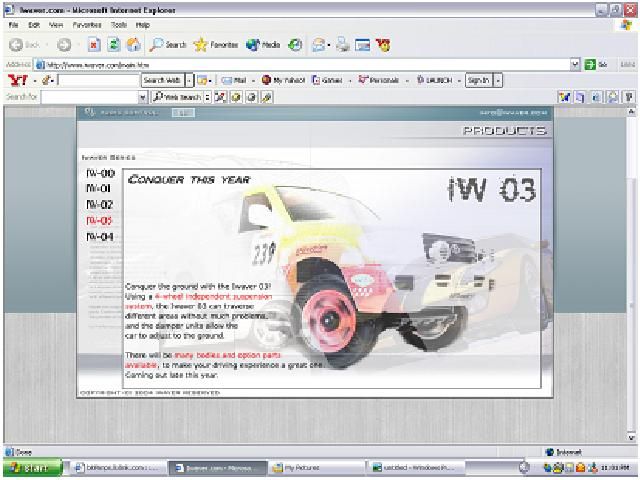Click highlight icon after Web Search
The image size is (640, 480).
tap(220, 97)
